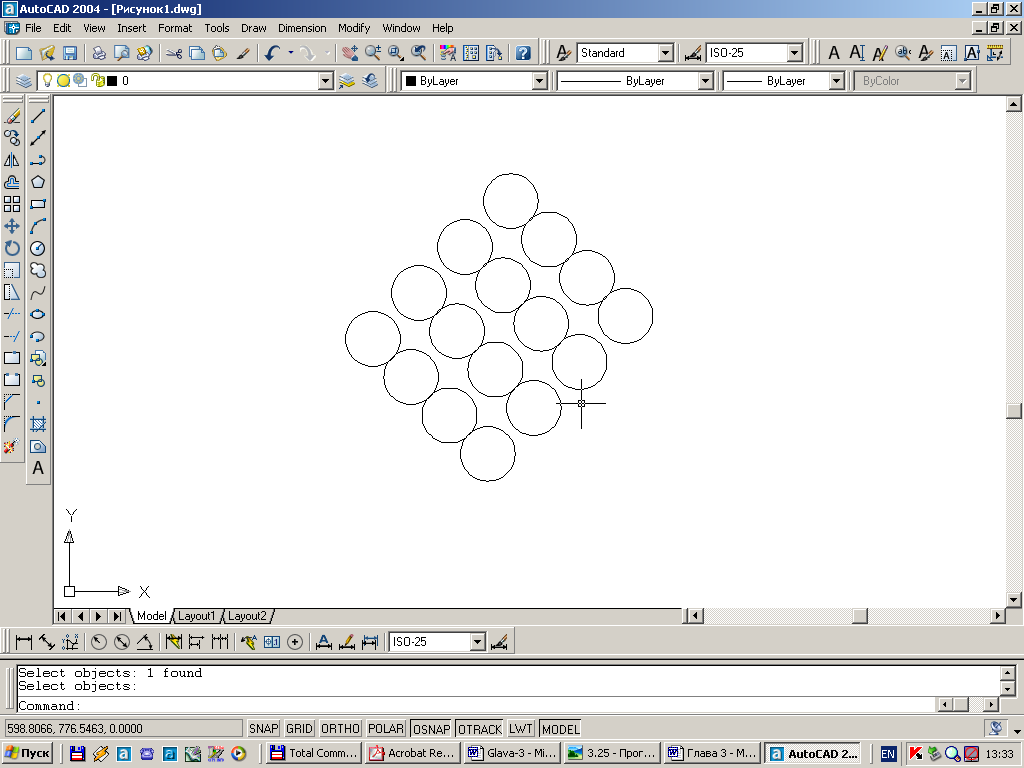Click the black ByLayer color swatch

(411, 81)
